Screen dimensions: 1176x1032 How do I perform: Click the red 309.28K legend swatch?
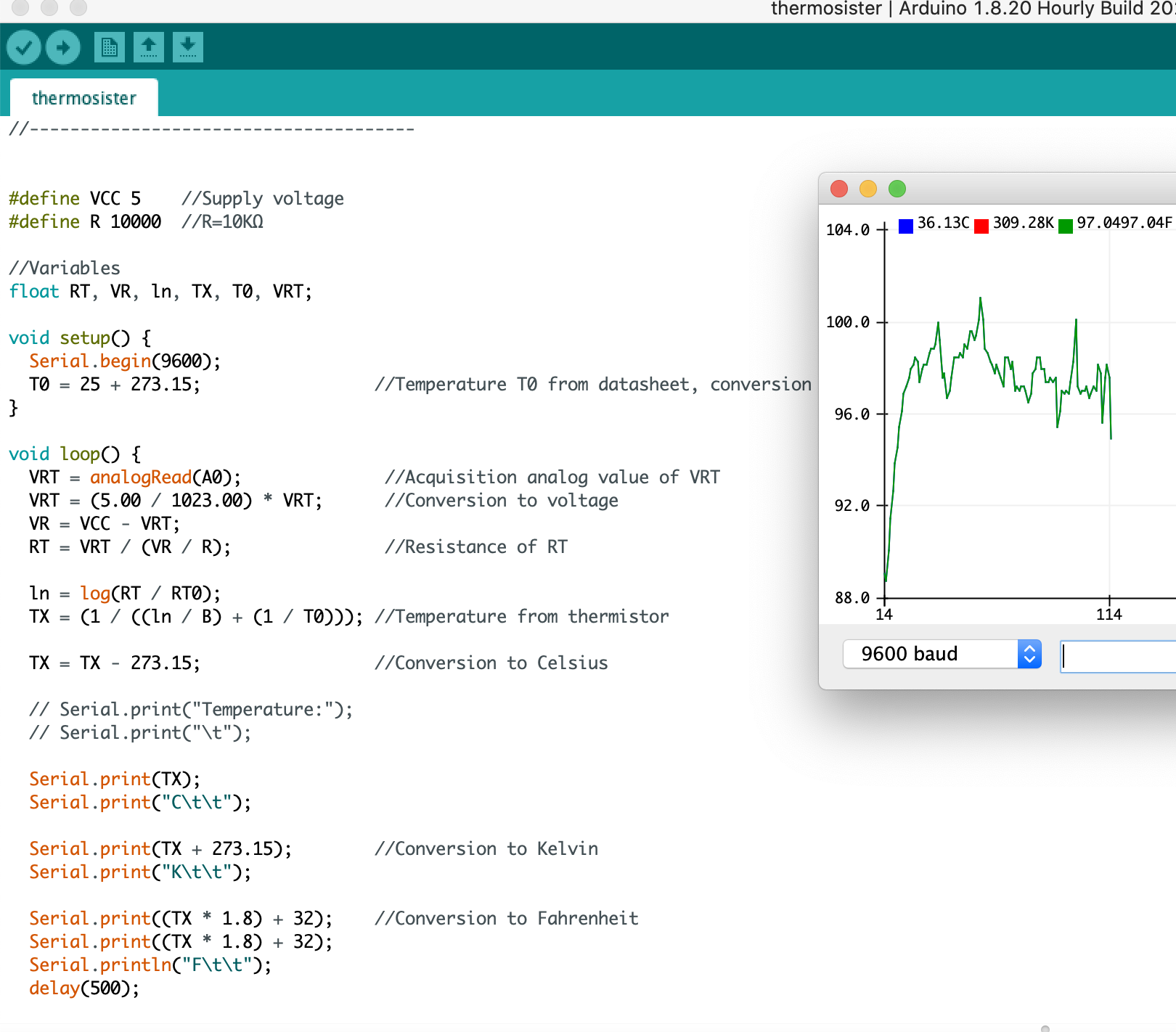point(981,226)
